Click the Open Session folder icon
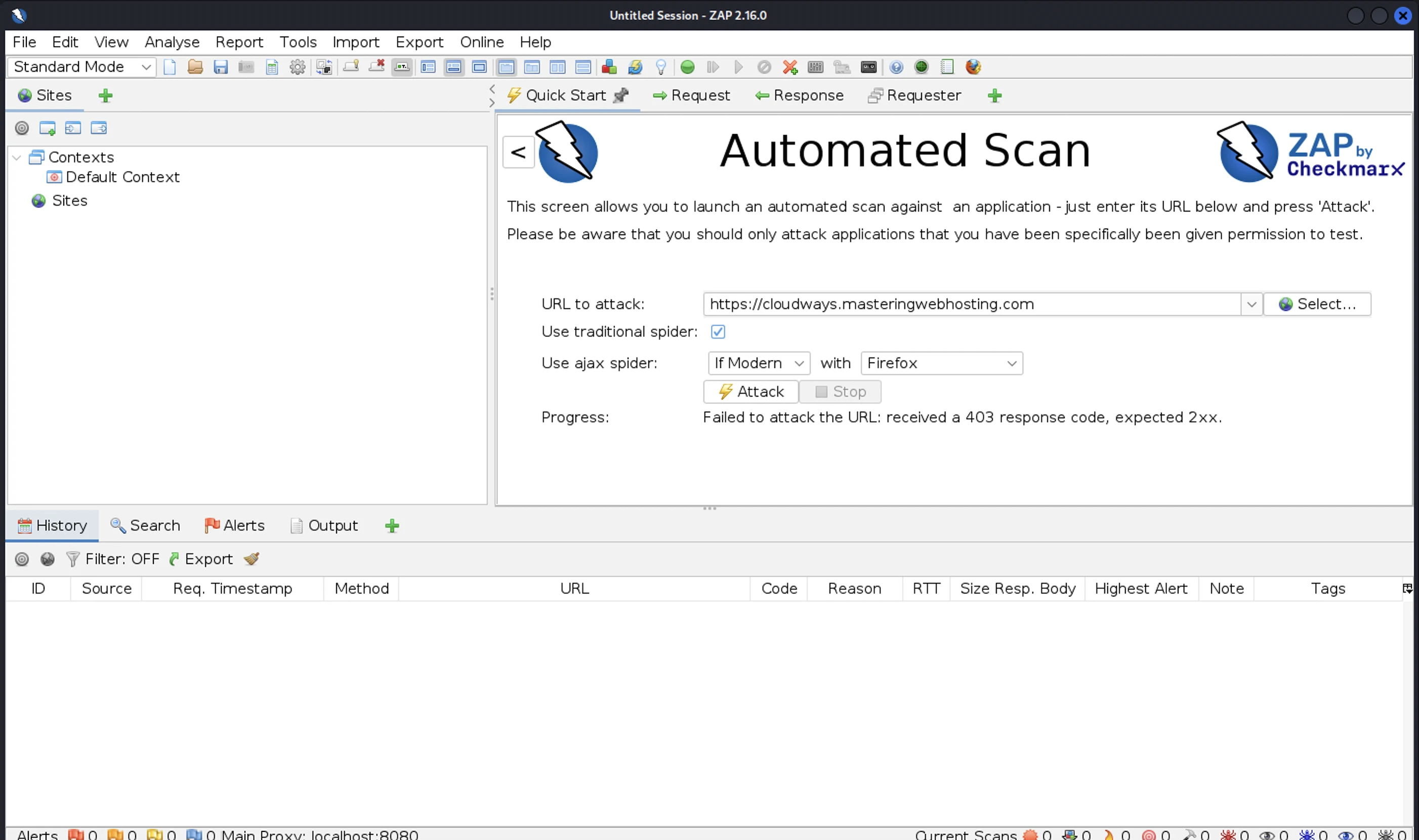 (195, 67)
